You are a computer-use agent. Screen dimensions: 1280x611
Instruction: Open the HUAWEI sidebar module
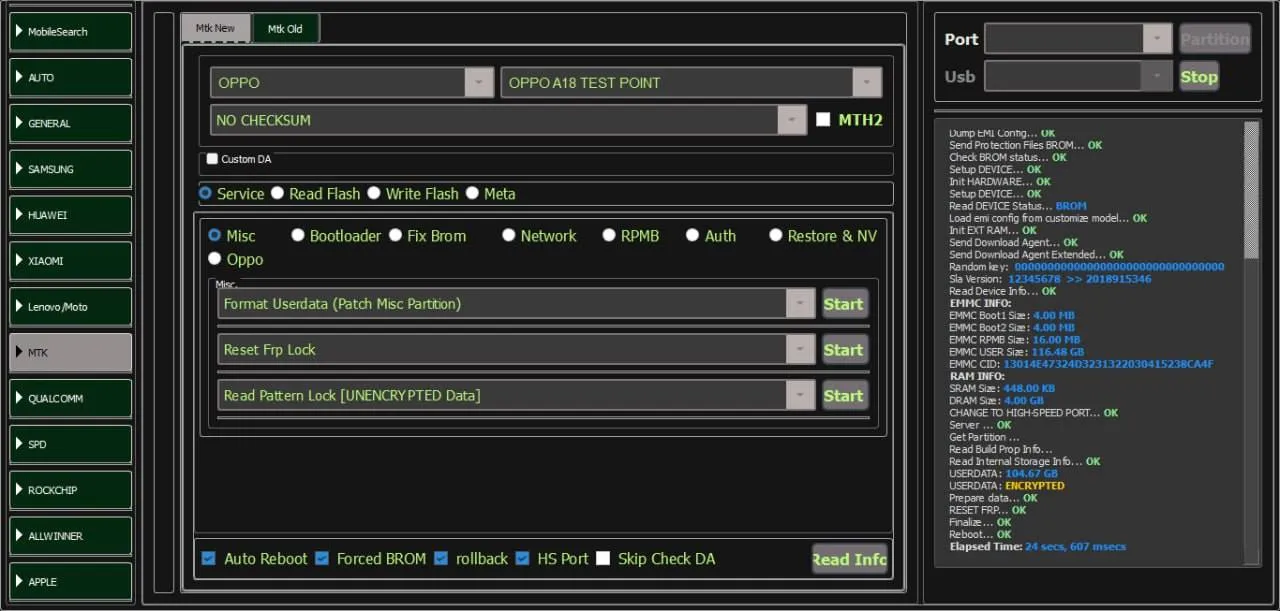point(71,215)
